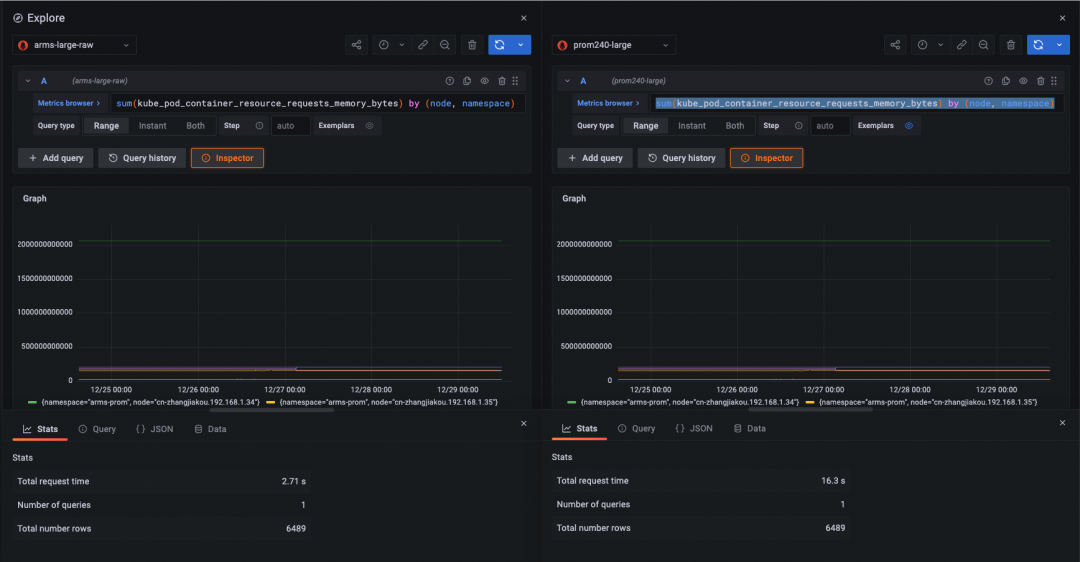Screen dimensions: 1080x562
Task: Switch to the JSON tab in the left inspector
Action: 153,428
